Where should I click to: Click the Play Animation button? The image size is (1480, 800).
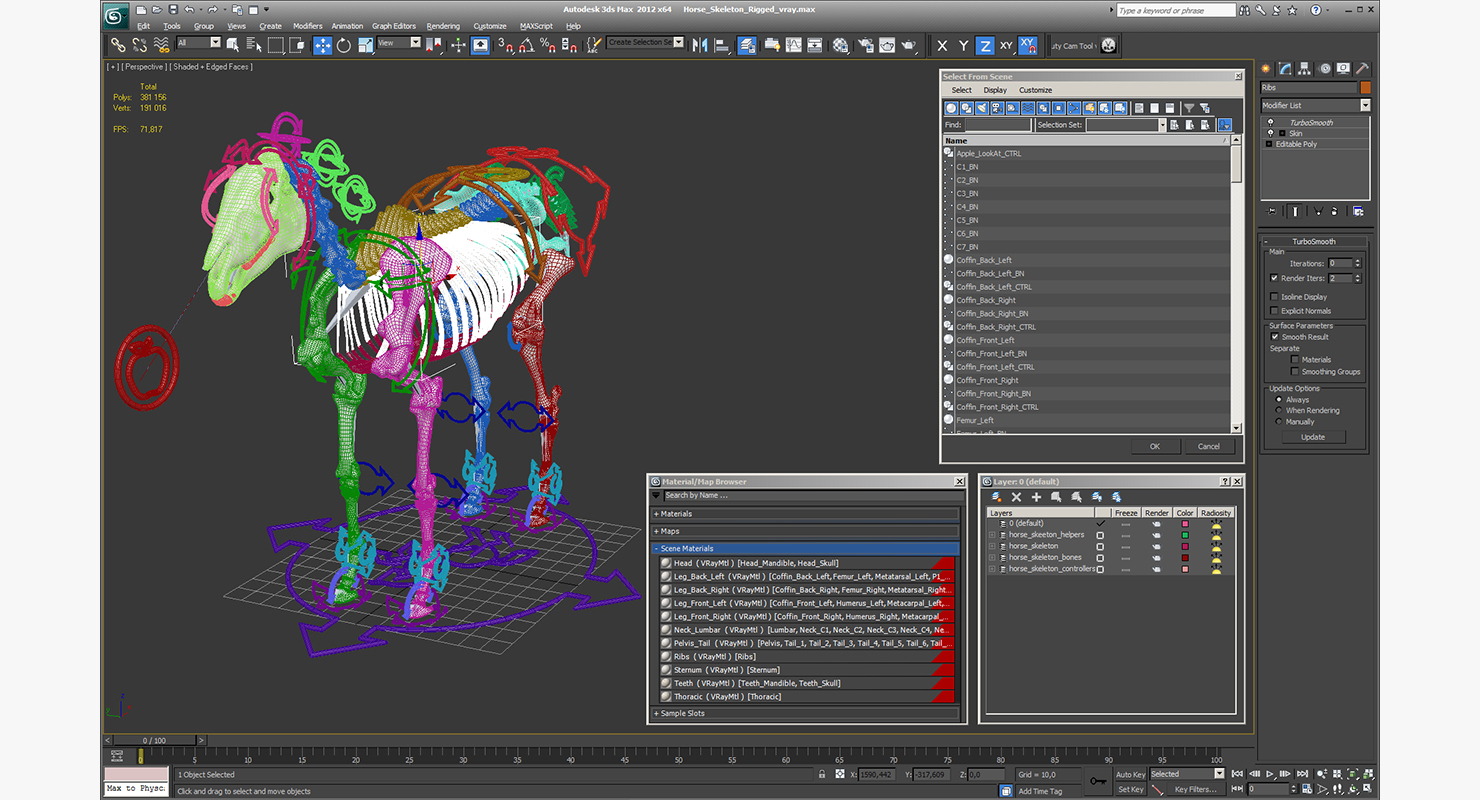[x=1270, y=774]
